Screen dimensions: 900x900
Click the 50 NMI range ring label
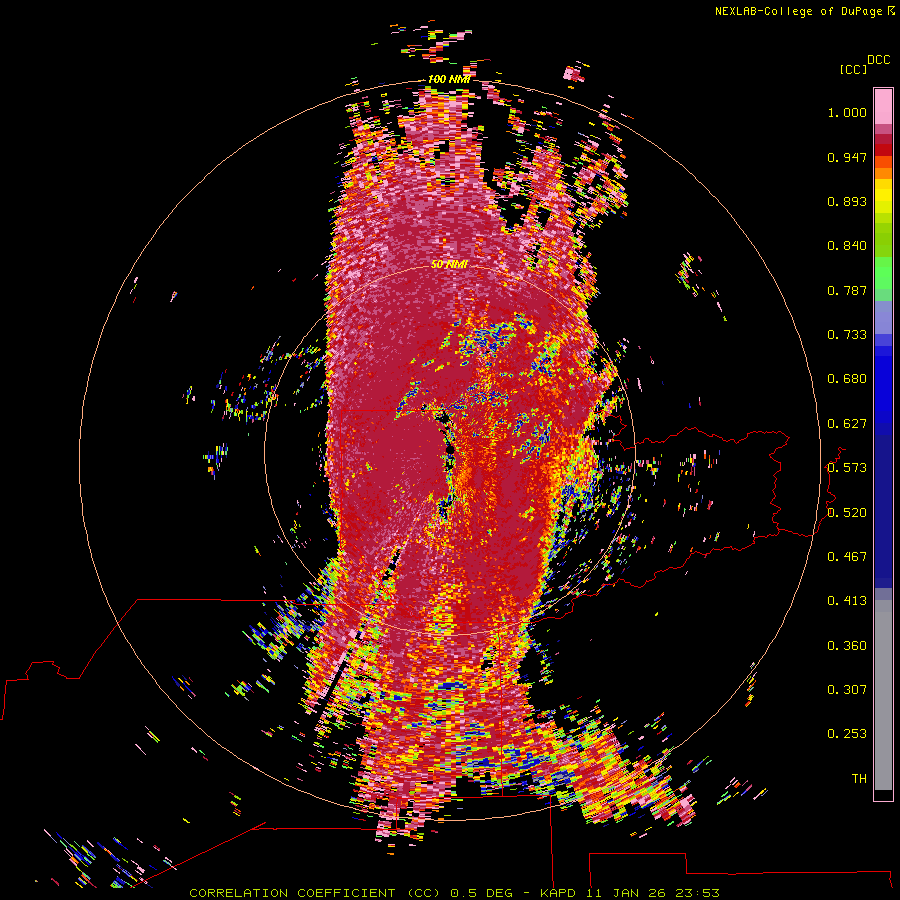449,265
